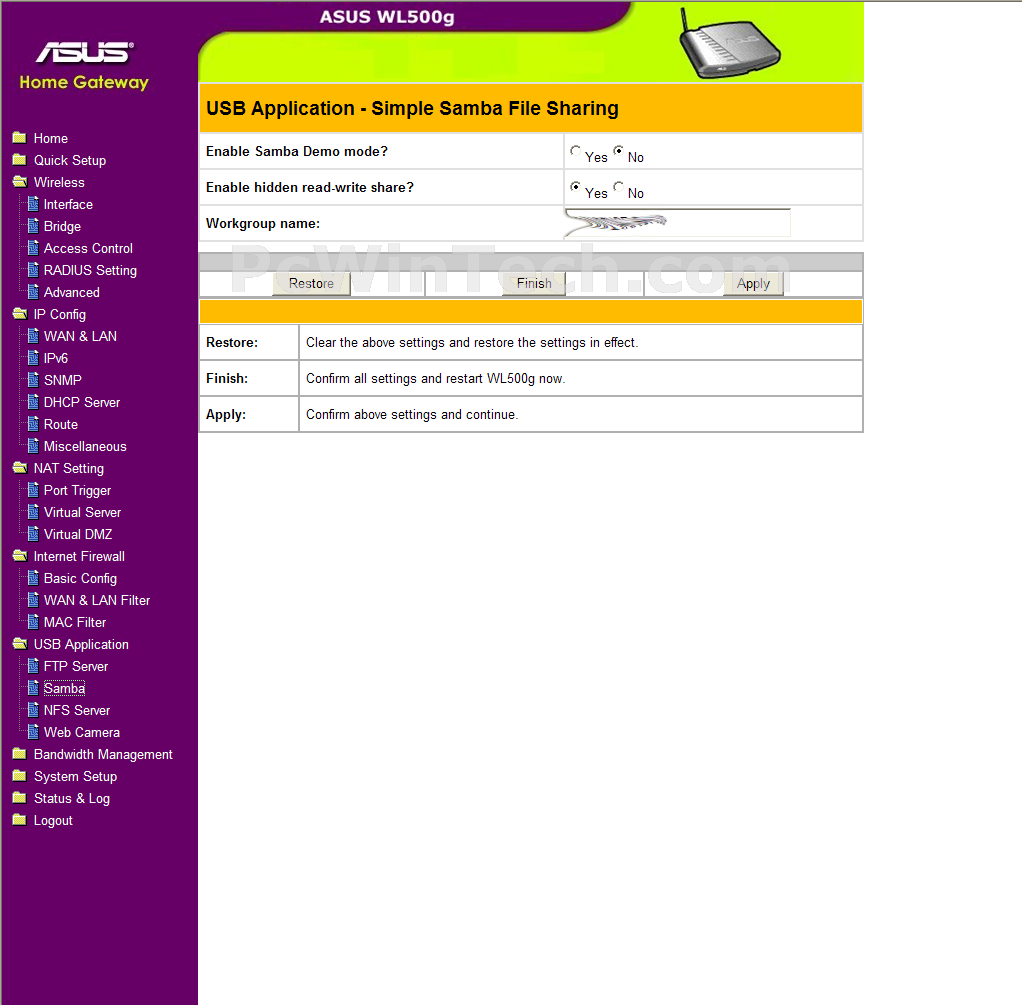Click the page icon next to RADIUS Setting
Image resolution: width=1022 pixels, height=1005 pixels.
pos(33,270)
